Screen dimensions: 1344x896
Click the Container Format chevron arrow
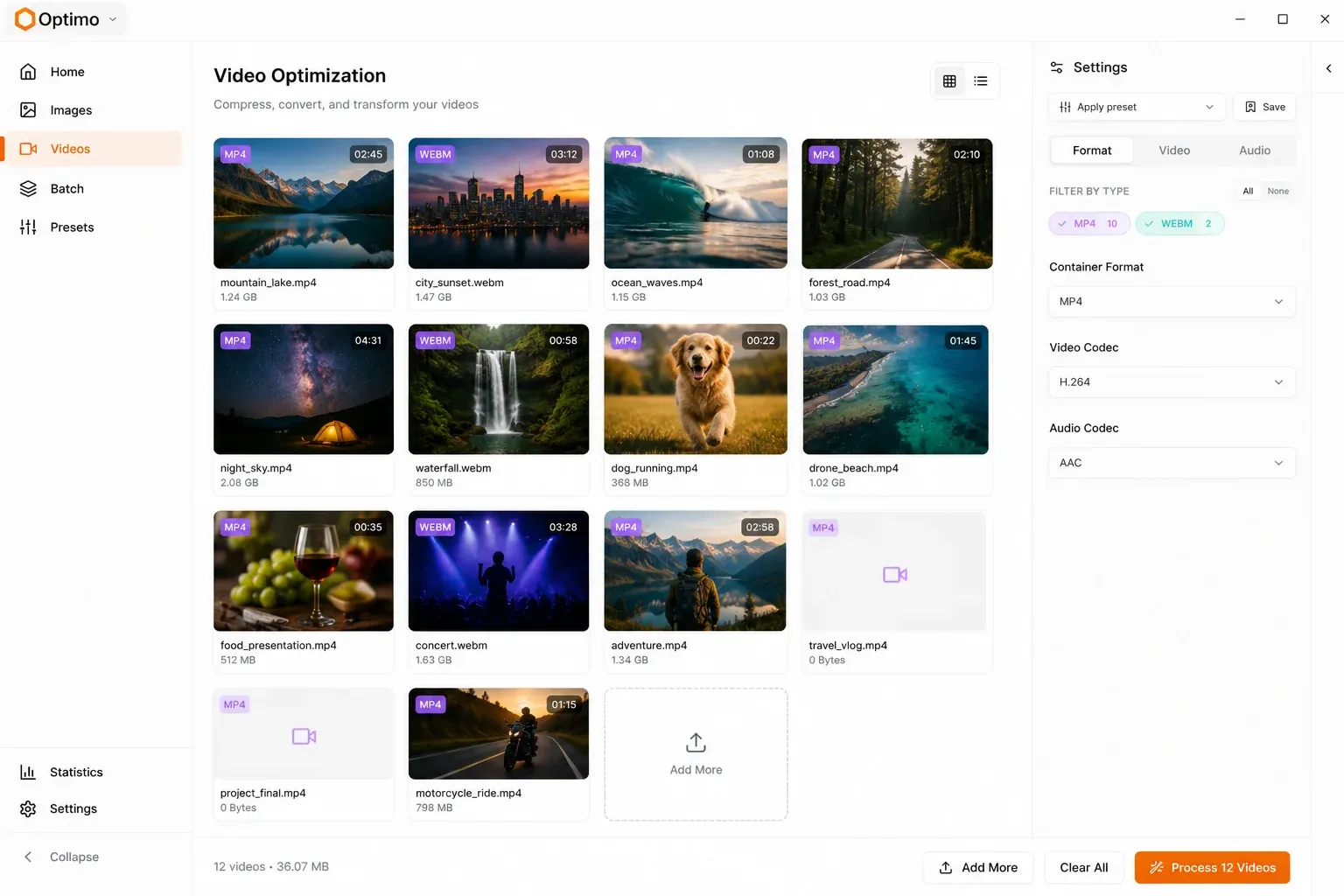pyautogui.click(x=1278, y=302)
